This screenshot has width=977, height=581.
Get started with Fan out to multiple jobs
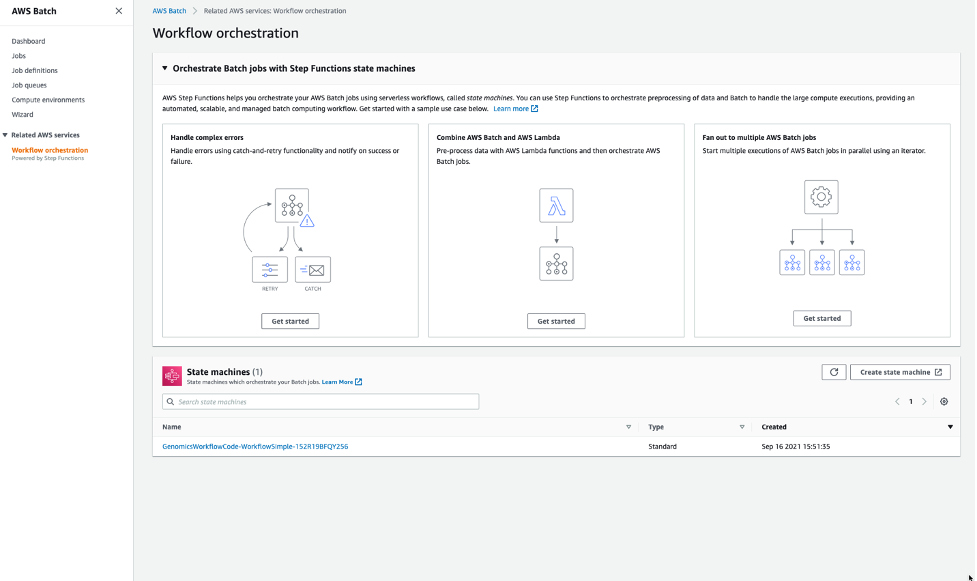click(x=822, y=318)
